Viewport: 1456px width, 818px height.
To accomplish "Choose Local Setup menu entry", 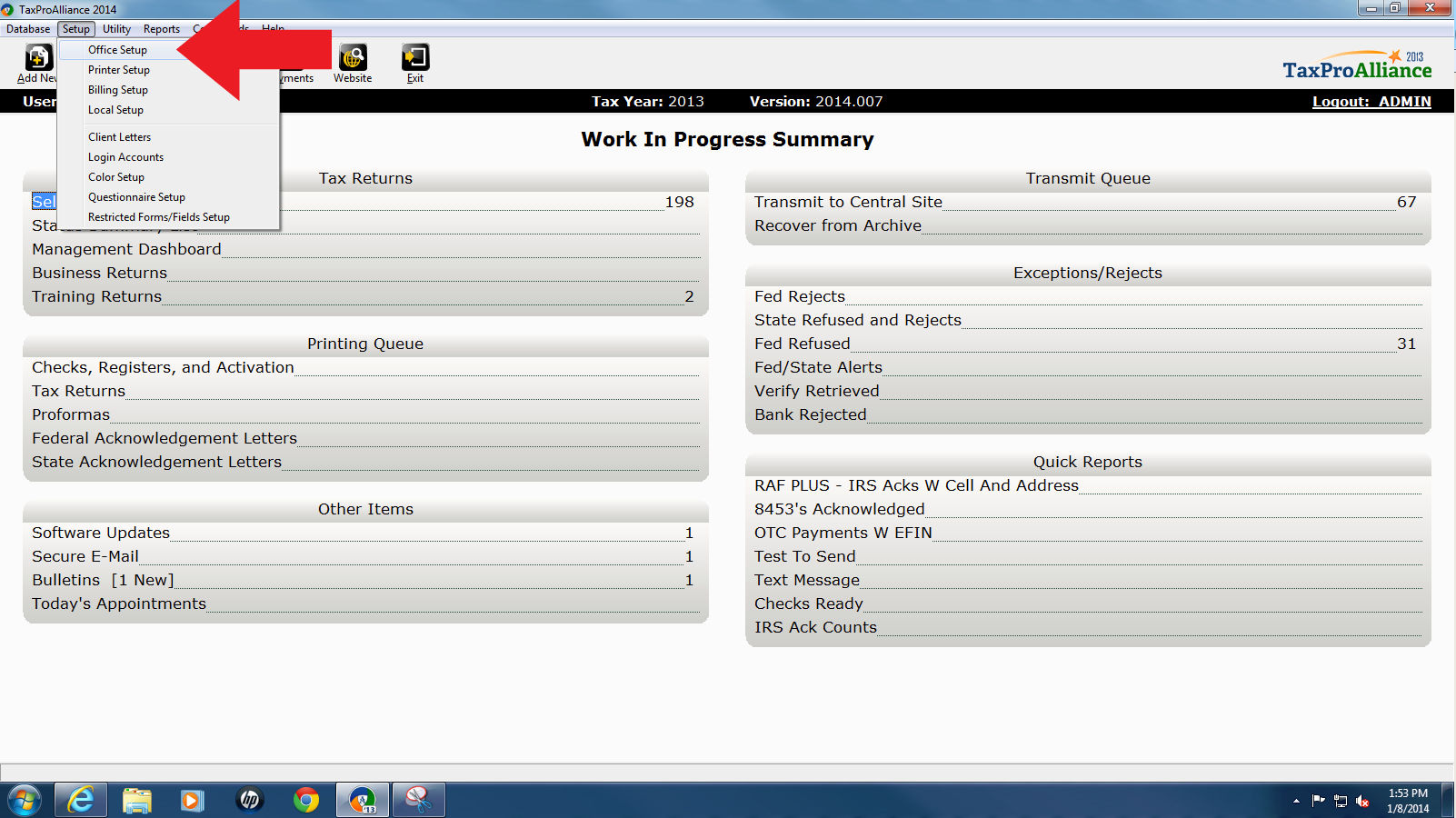I will (168, 110).
